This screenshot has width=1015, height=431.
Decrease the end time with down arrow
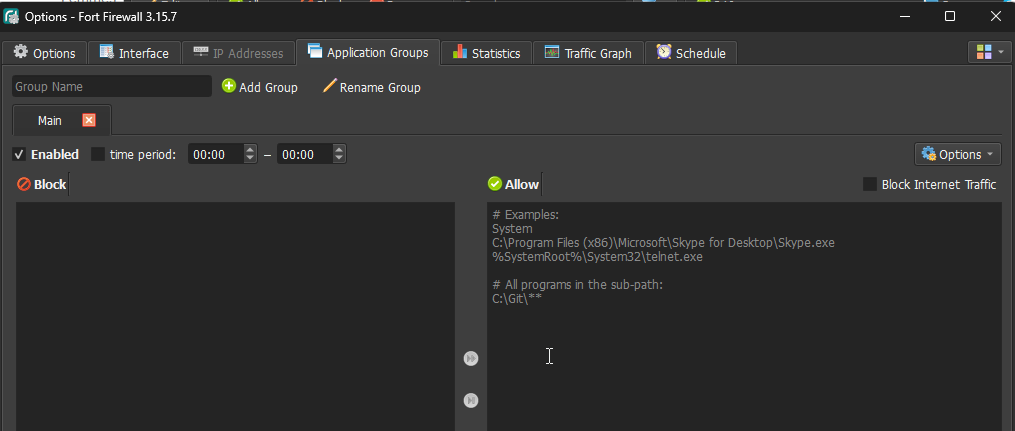click(339, 159)
